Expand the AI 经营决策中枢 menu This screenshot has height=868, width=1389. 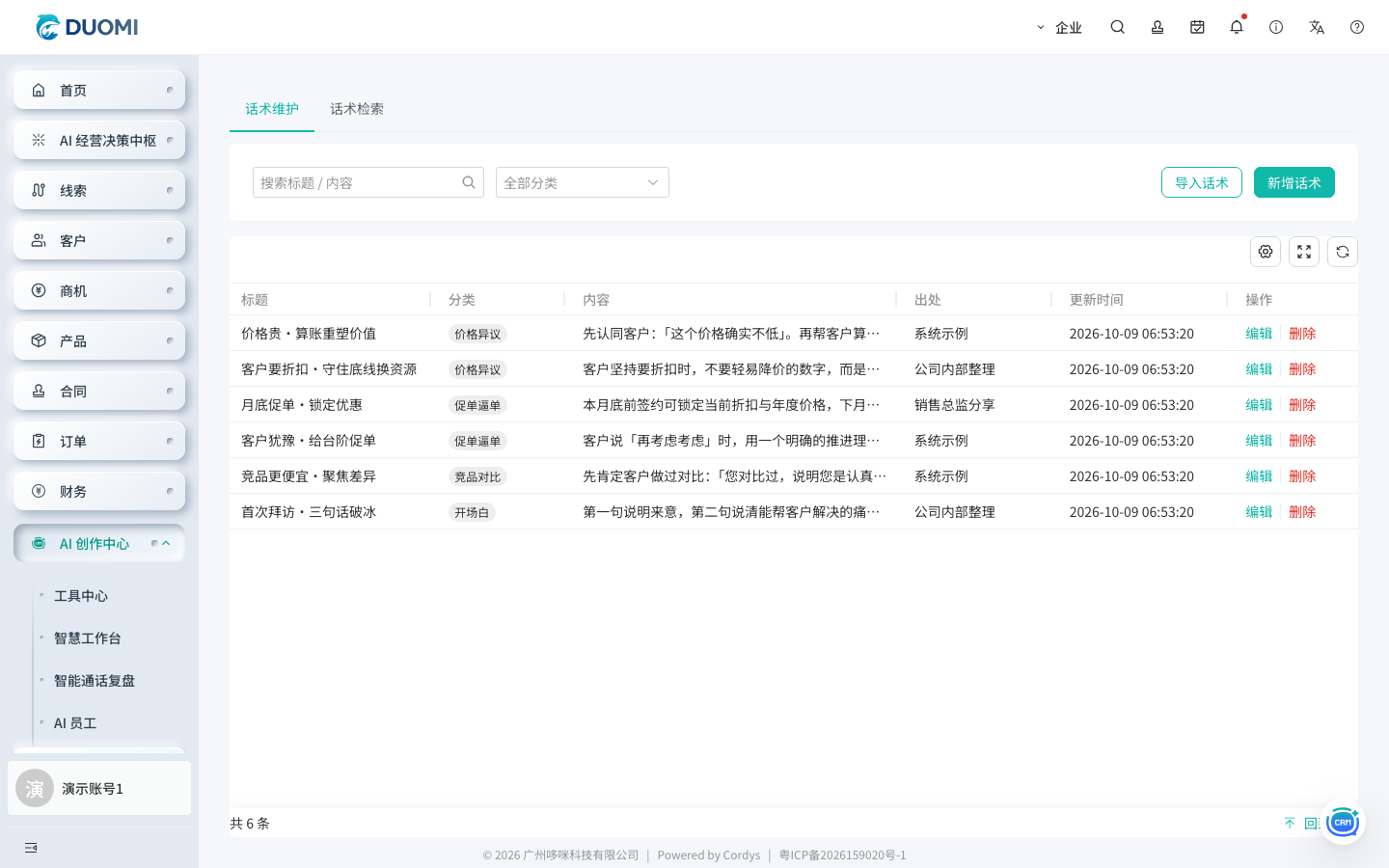99,140
